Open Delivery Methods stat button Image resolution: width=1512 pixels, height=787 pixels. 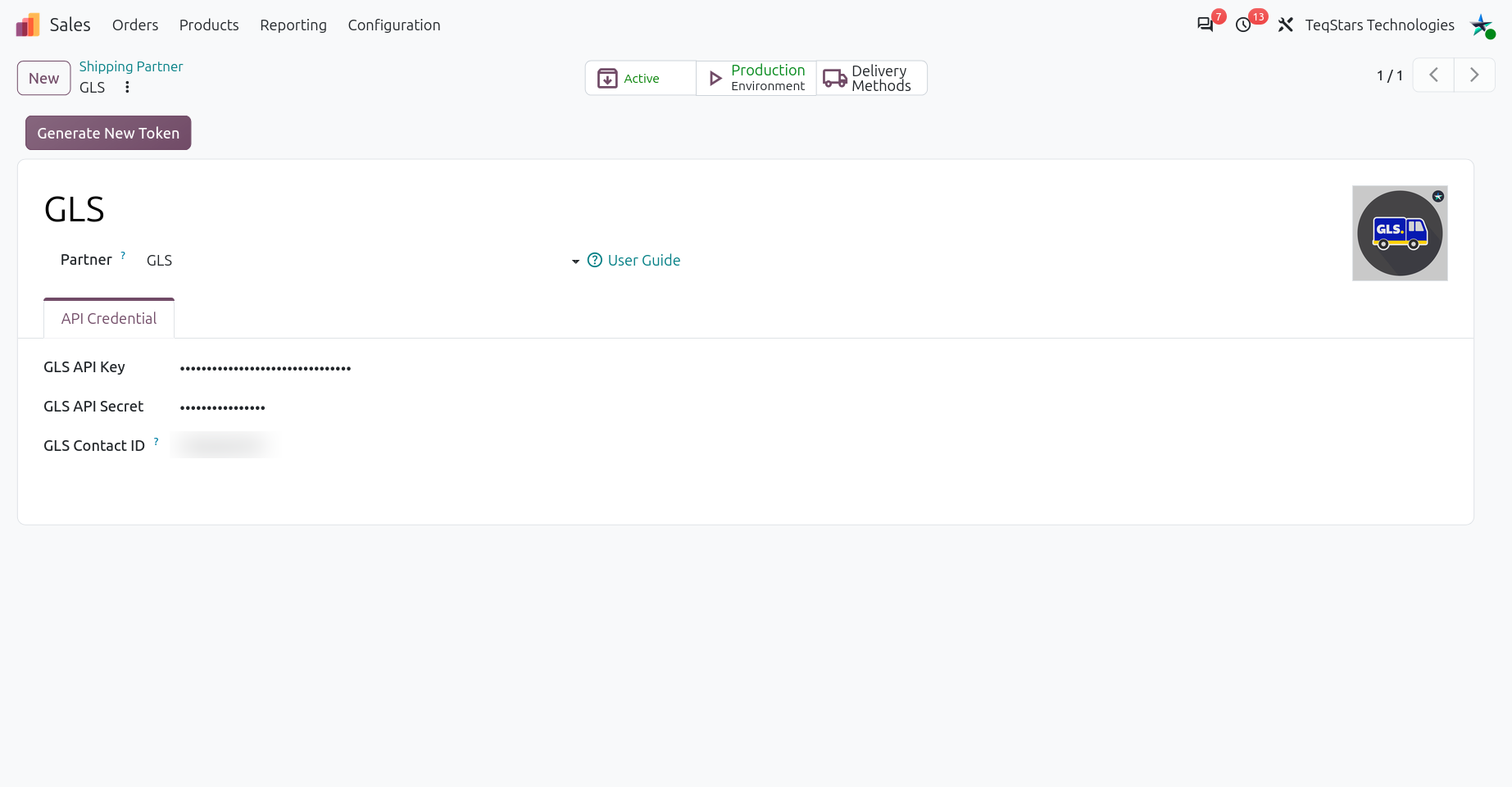(x=872, y=78)
